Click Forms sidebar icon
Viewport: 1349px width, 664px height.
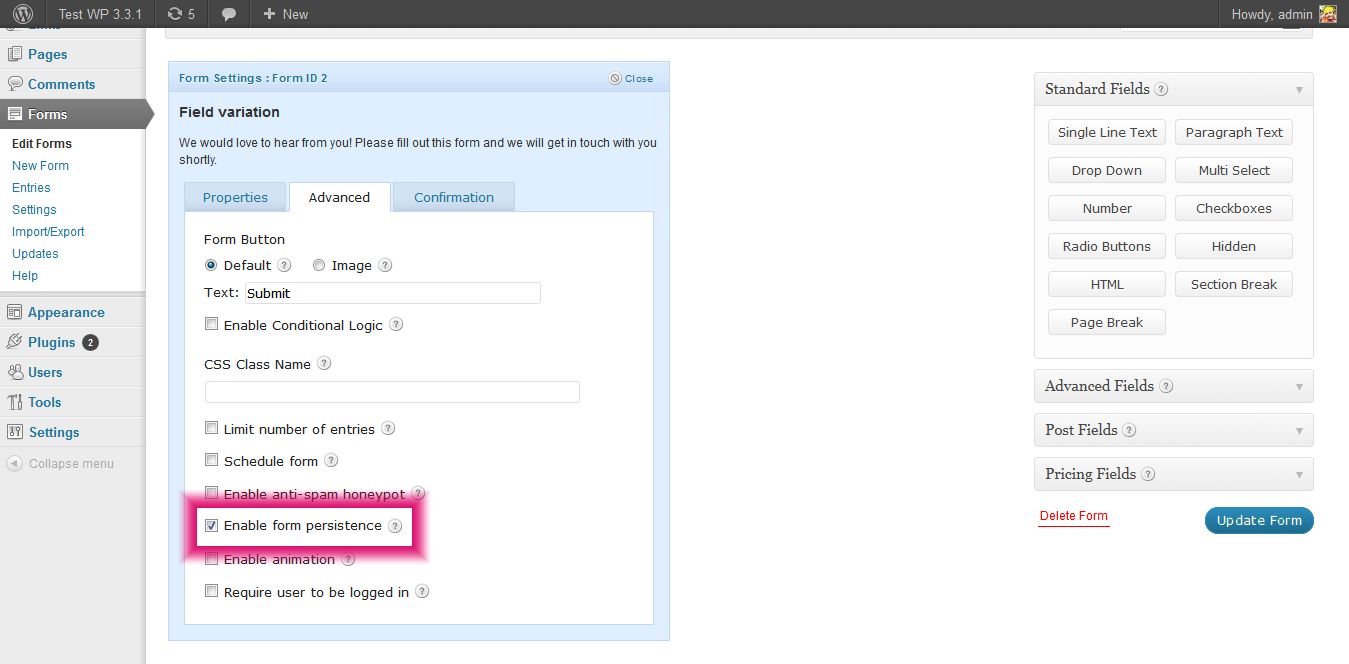(x=14, y=114)
